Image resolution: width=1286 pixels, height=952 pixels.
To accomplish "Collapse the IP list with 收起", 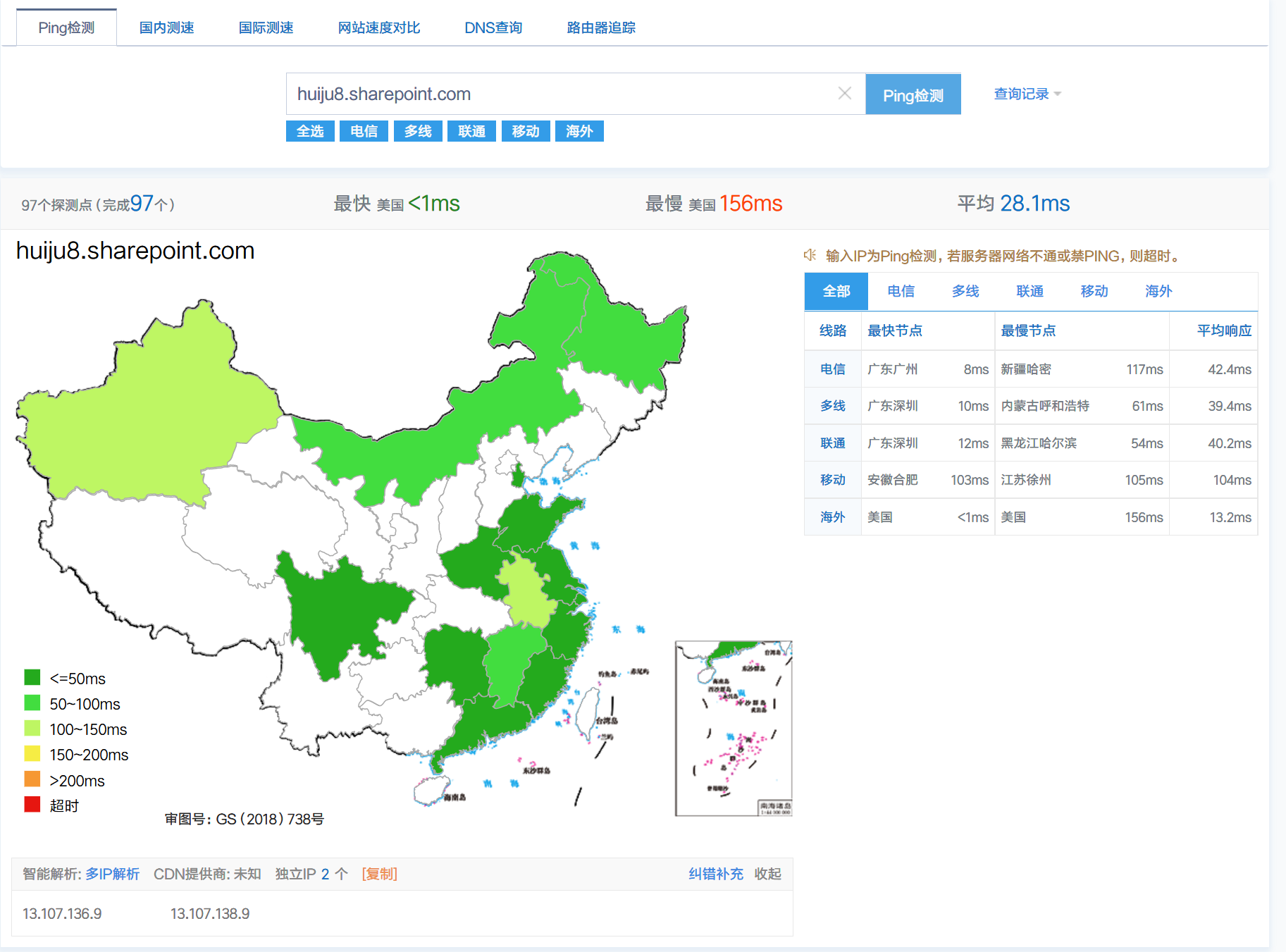I will pyautogui.click(x=767, y=874).
